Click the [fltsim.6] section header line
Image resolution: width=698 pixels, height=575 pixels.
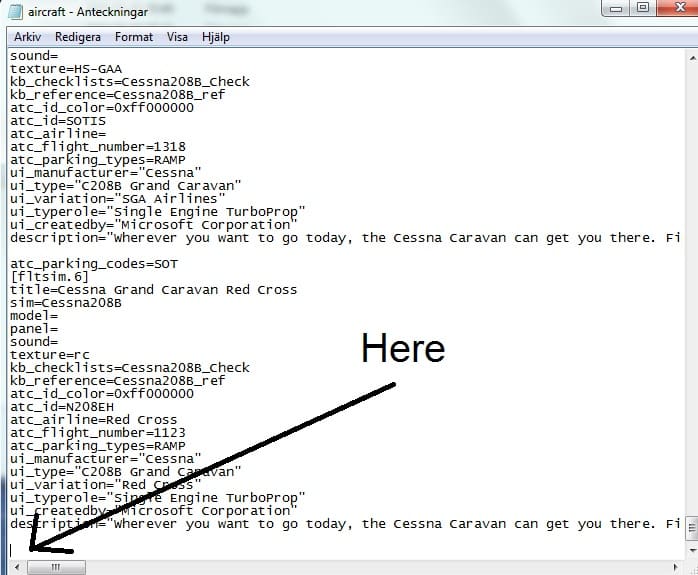tap(49, 277)
